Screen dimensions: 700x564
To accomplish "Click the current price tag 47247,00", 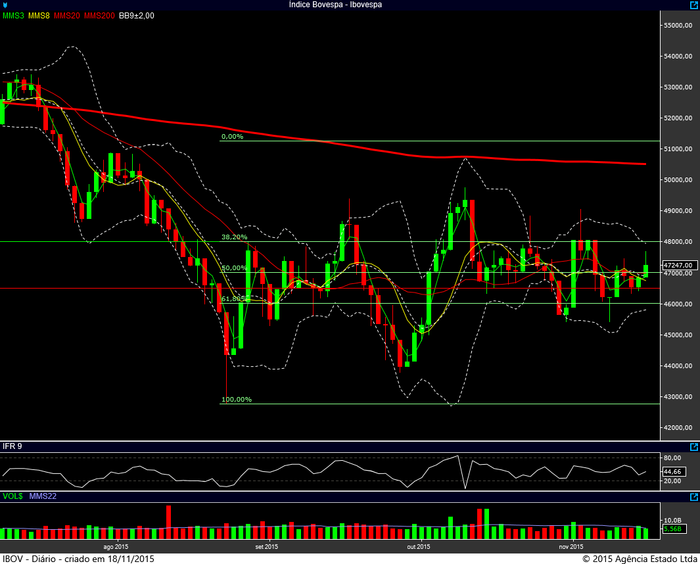I will coord(678,265).
